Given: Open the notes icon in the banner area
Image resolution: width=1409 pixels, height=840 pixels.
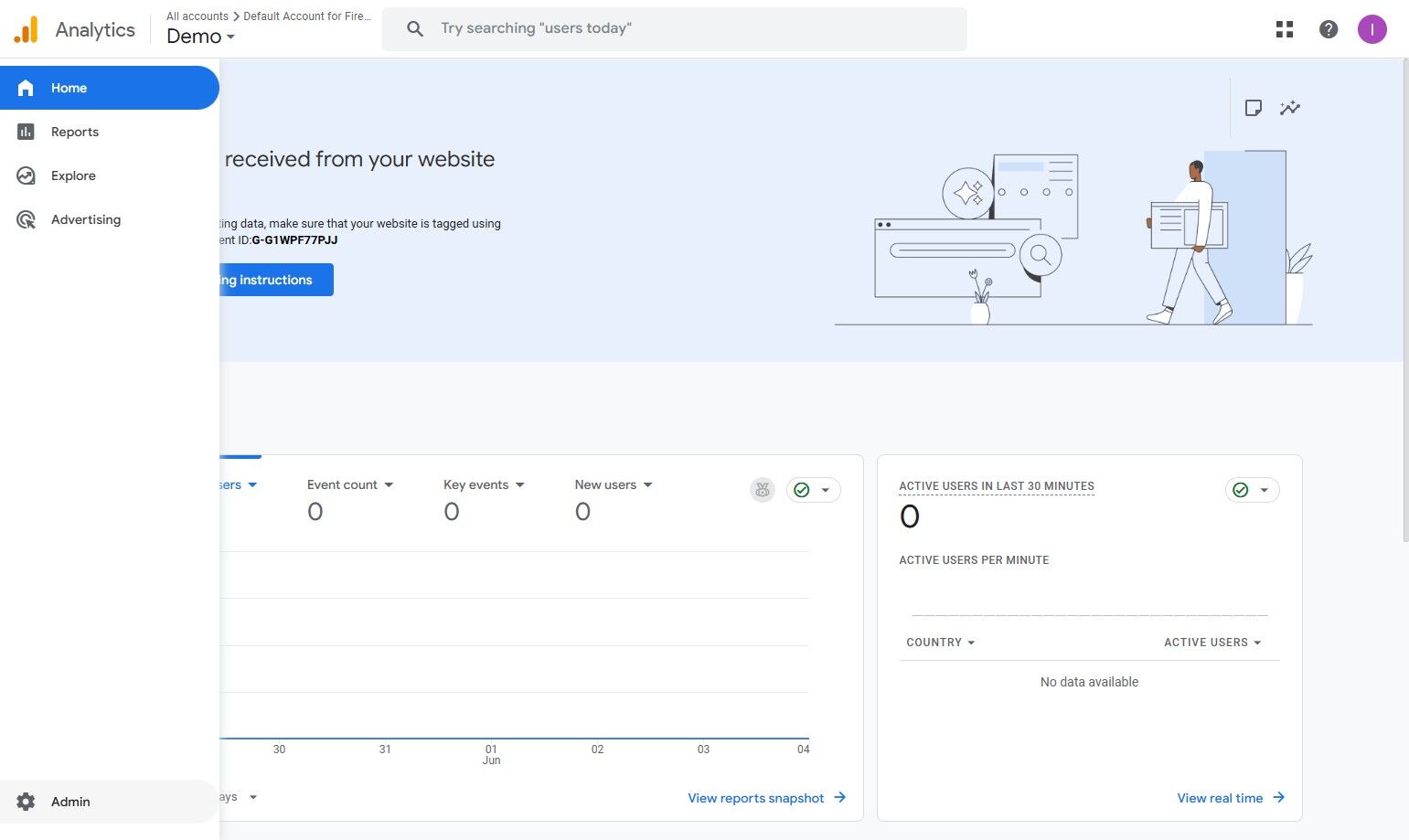Looking at the screenshot, I should tap(1253, 108).
